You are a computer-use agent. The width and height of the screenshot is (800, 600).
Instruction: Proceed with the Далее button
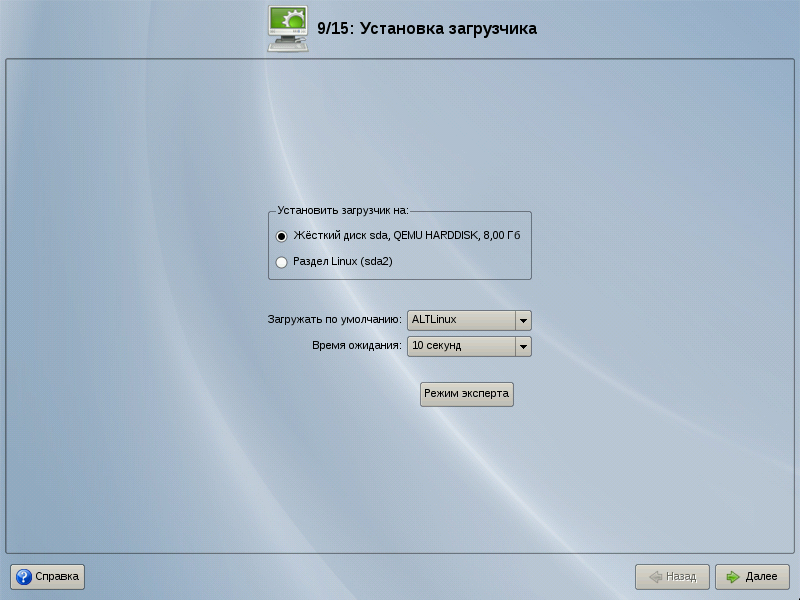752,577
